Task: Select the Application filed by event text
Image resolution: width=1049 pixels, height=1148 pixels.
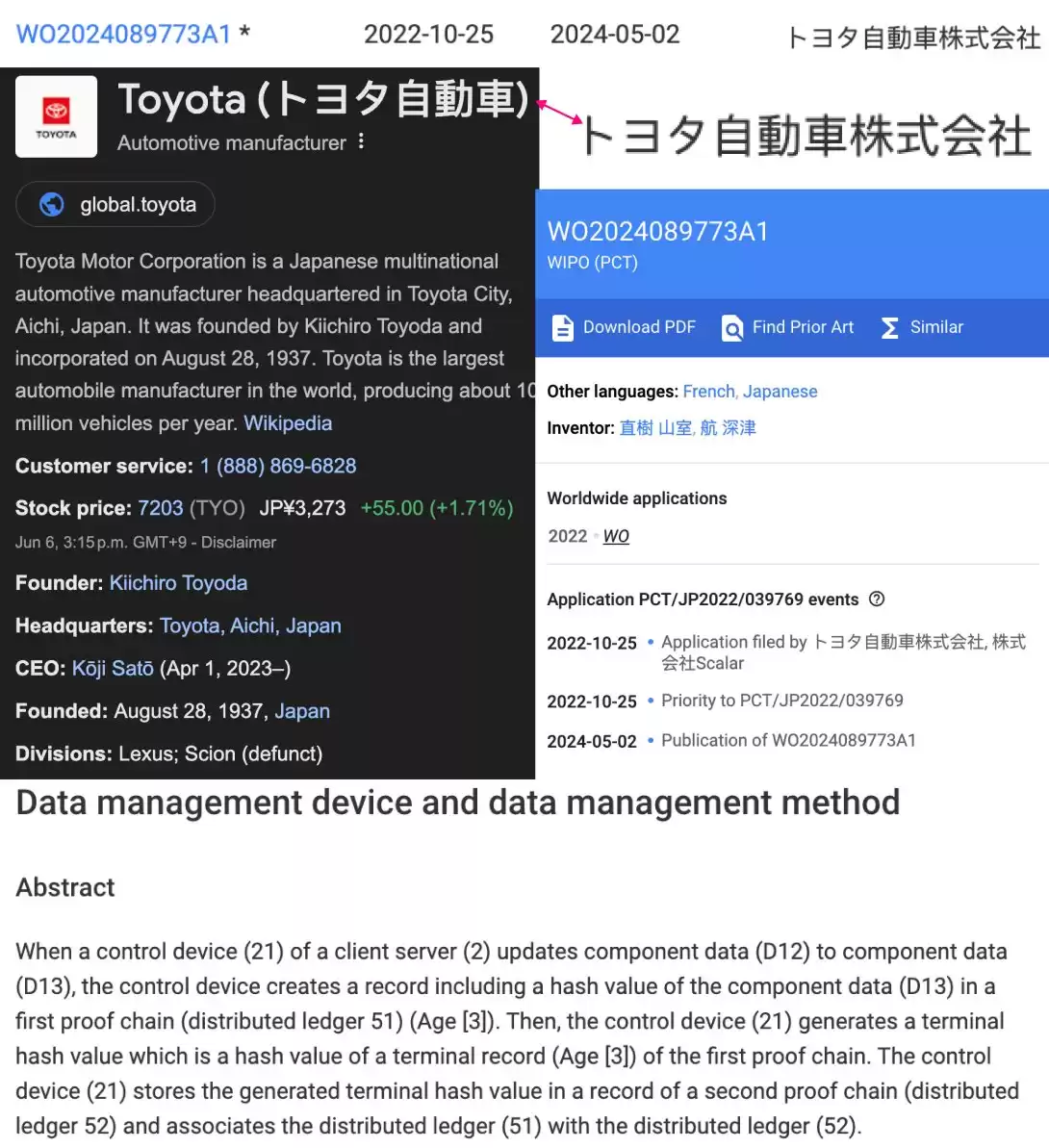Action: (843, 652)
